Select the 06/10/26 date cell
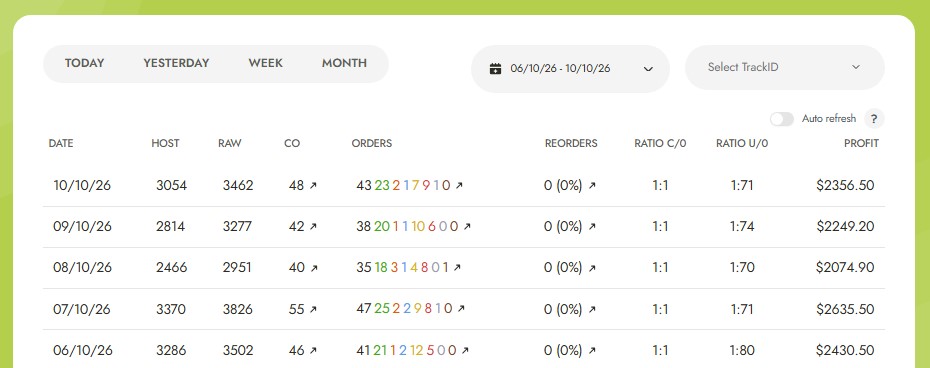The width and height of the screenshot is (930, 368). pos(82,351)
